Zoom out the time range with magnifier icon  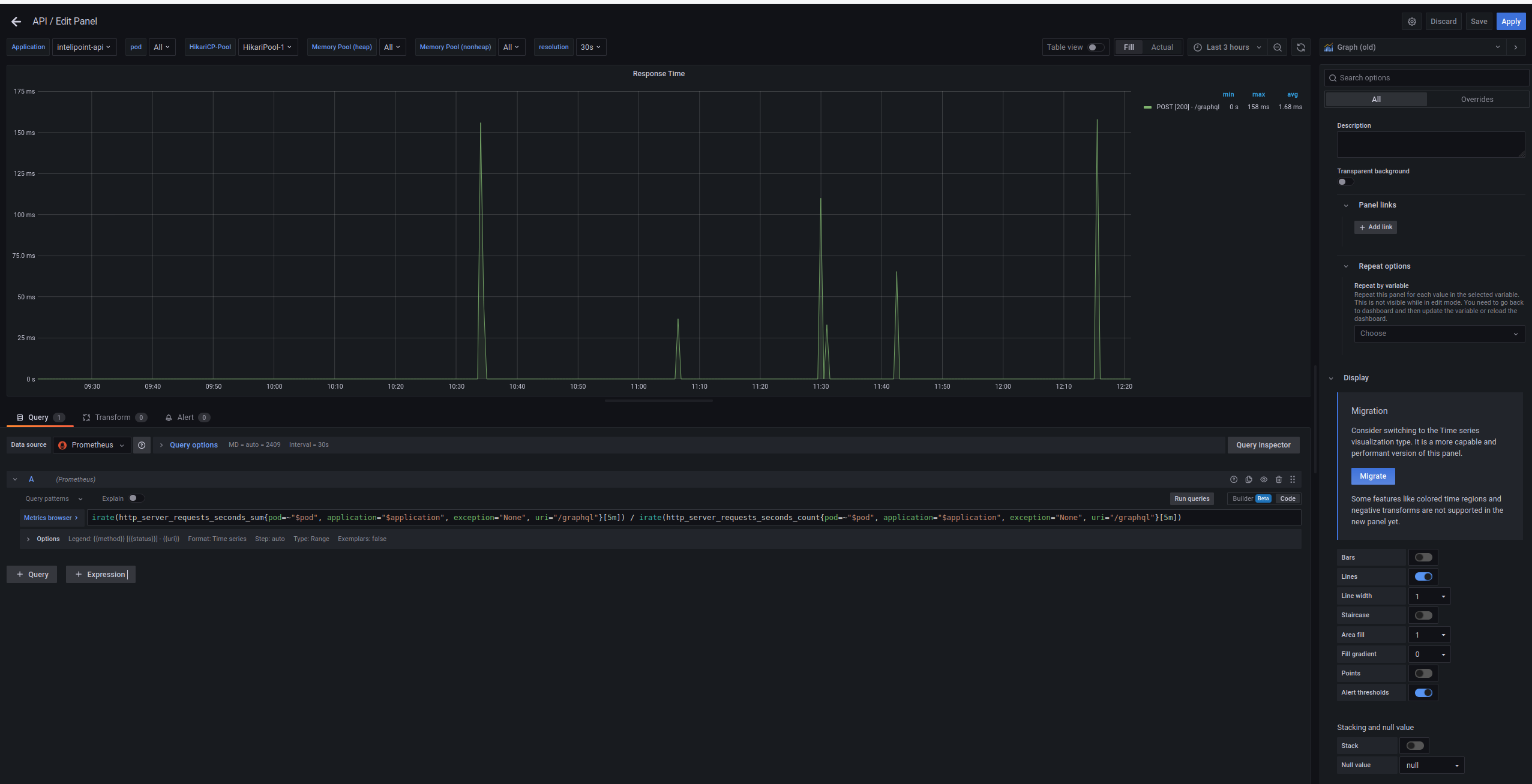[x=1278, y=47]
